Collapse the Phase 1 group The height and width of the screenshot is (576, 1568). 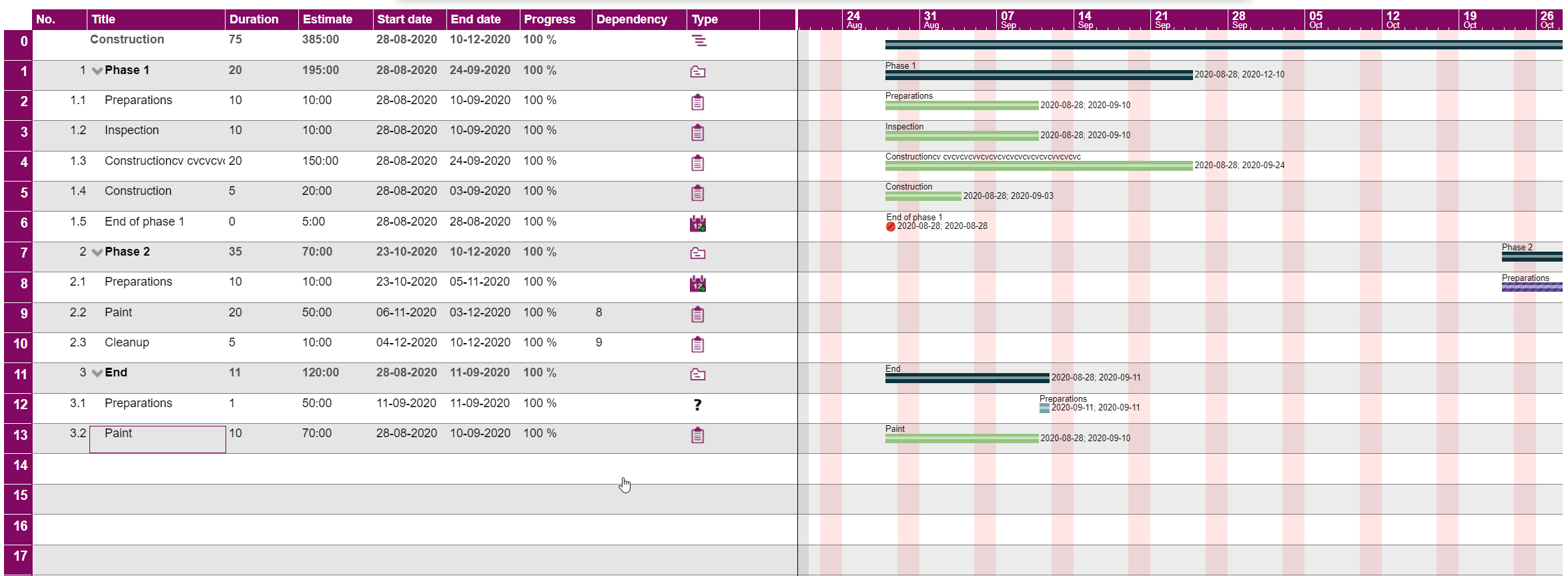click(x=97, y=71)
